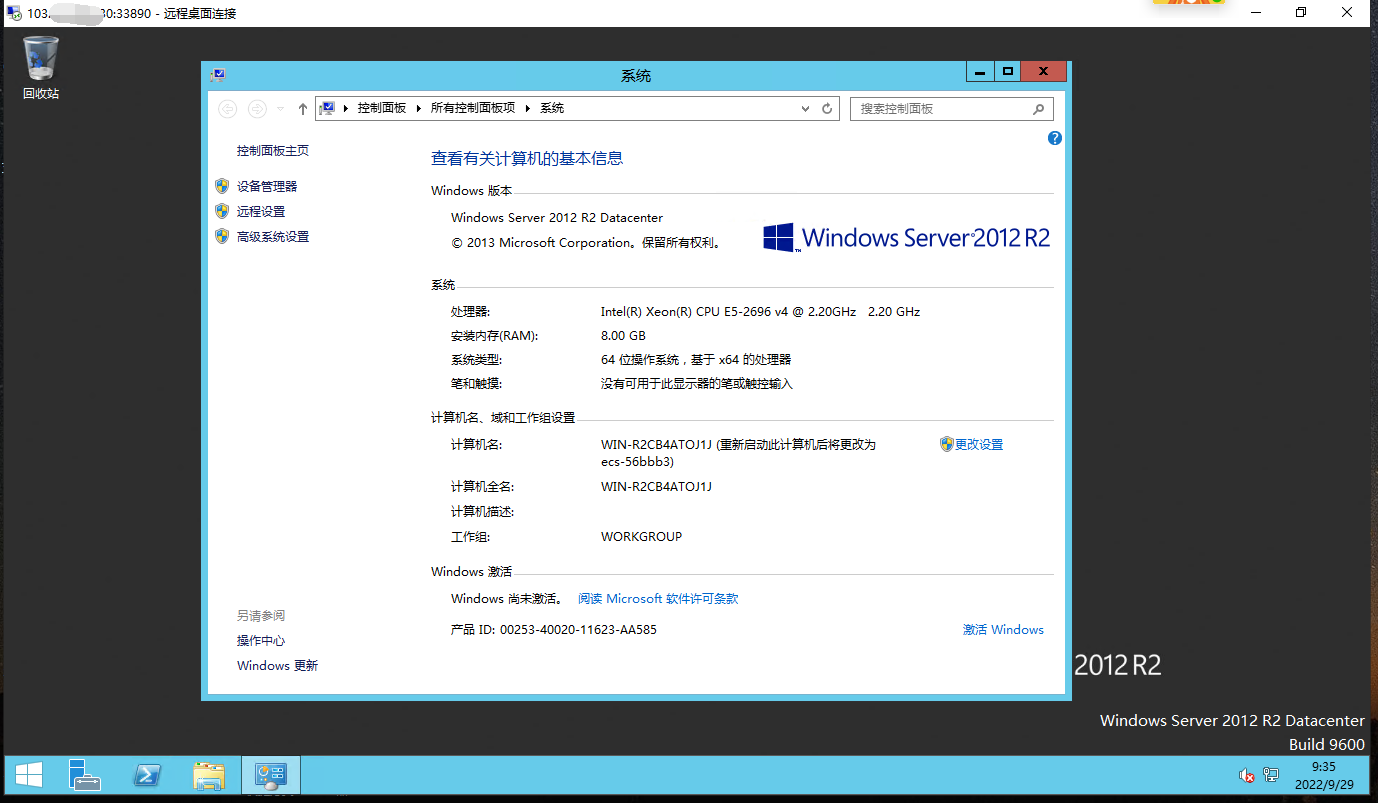Click the processor value Intel Xeon E5-2696 v4
The image size is (1378, 803).
760,312
